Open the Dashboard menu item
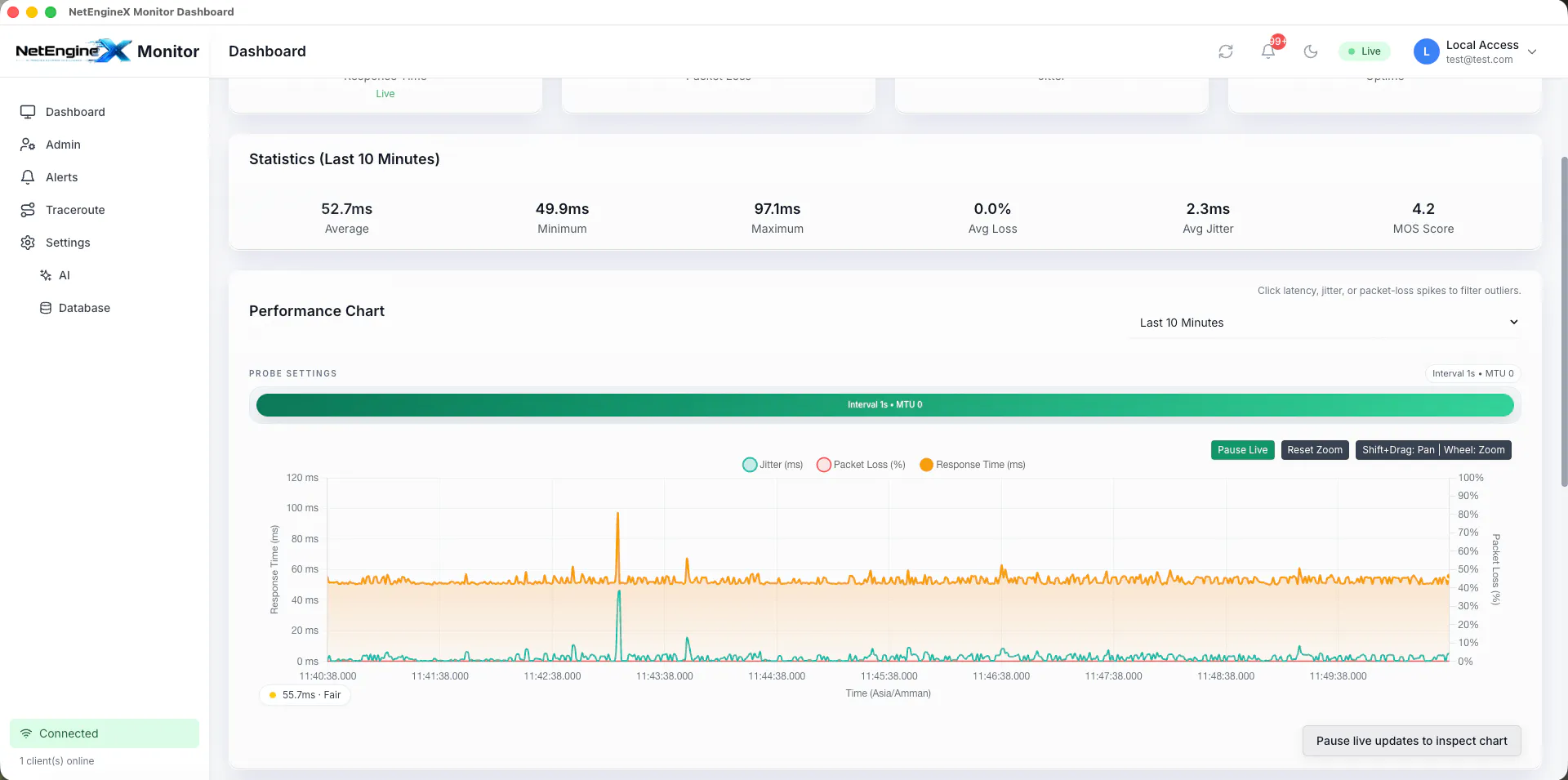Viewport: 1568px width, 780px height. [105, 112]
